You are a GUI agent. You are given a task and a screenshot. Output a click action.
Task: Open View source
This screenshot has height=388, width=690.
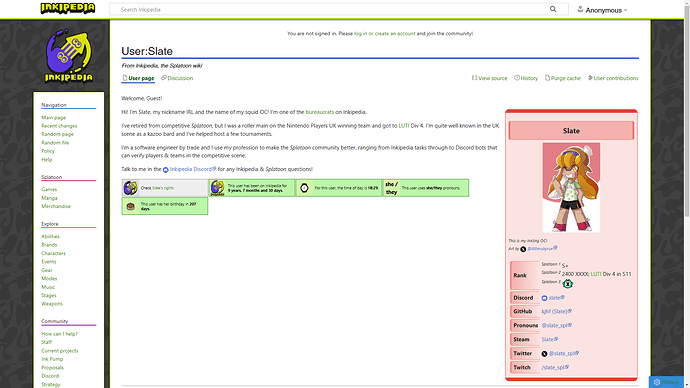click(490, 78)
